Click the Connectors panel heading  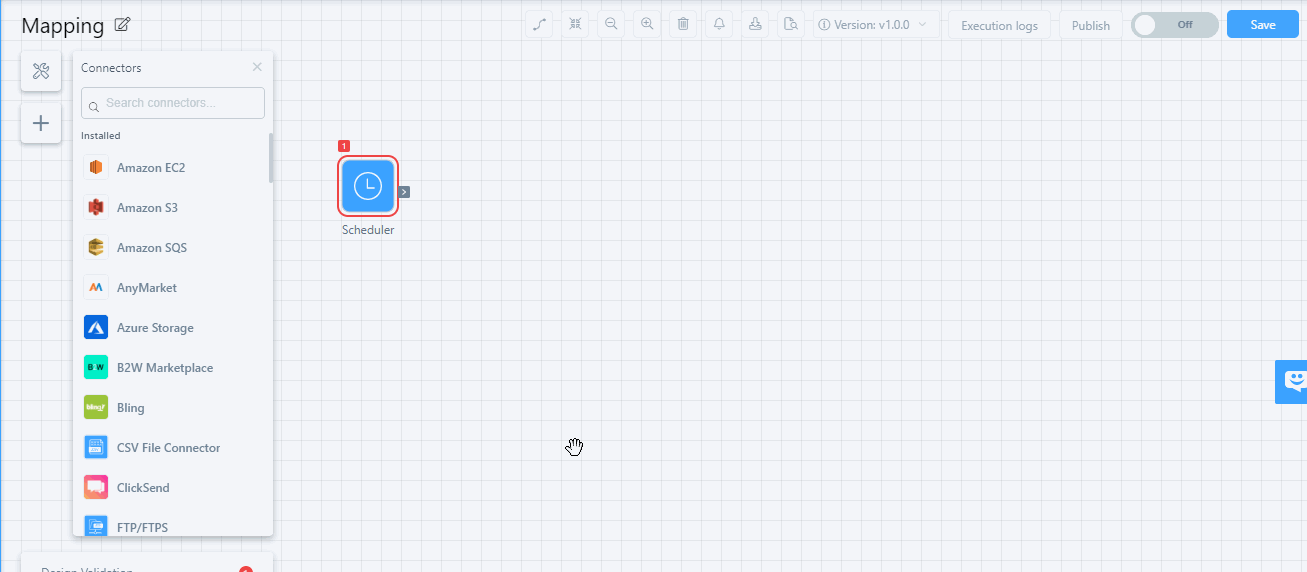coord(111,68)
